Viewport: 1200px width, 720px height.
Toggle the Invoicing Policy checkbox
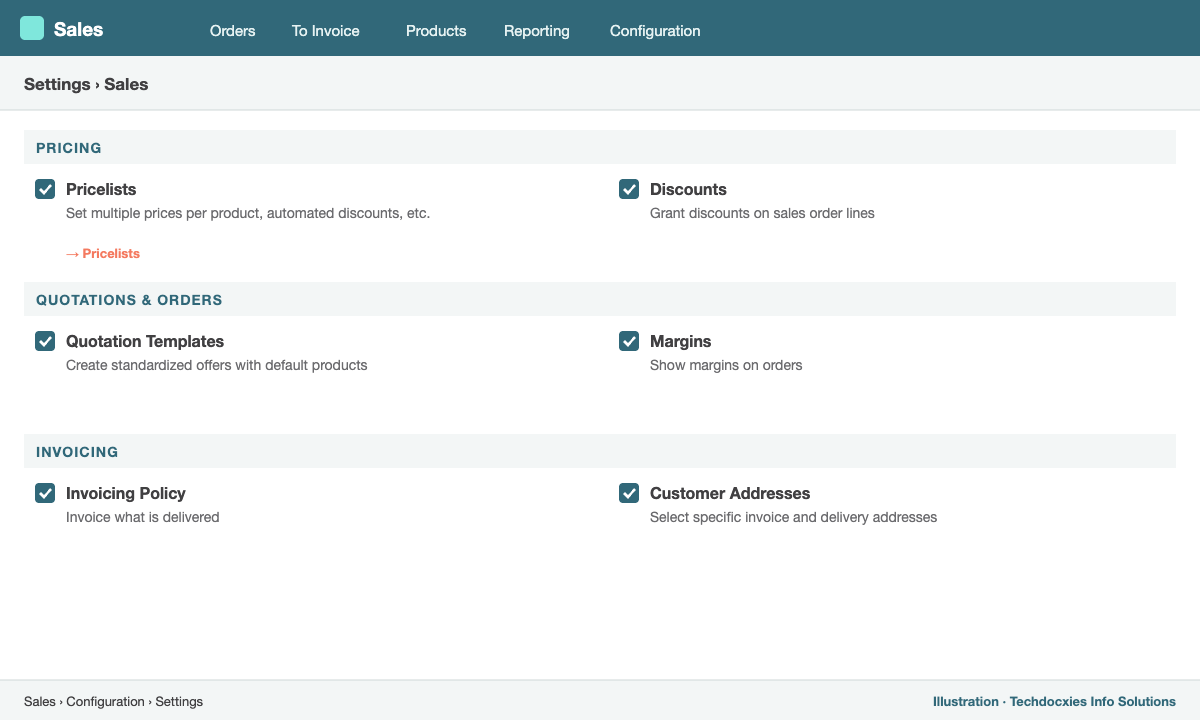45,493
